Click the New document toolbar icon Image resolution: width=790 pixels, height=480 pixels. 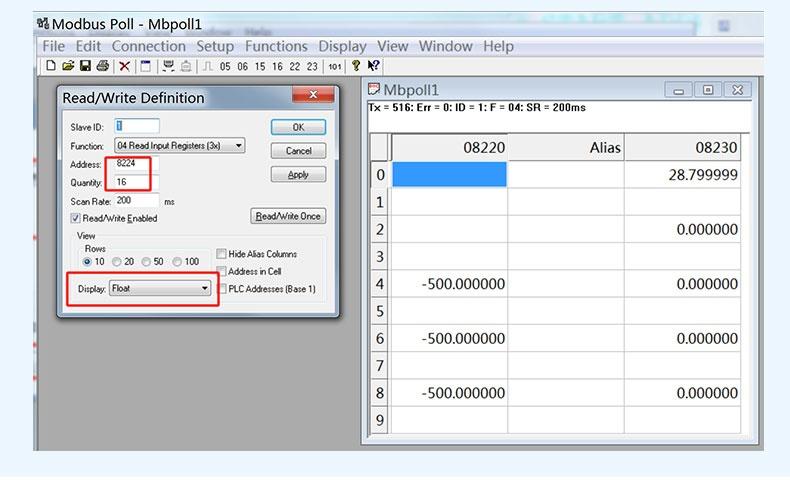pyautogui.click(x=50, y=66)
